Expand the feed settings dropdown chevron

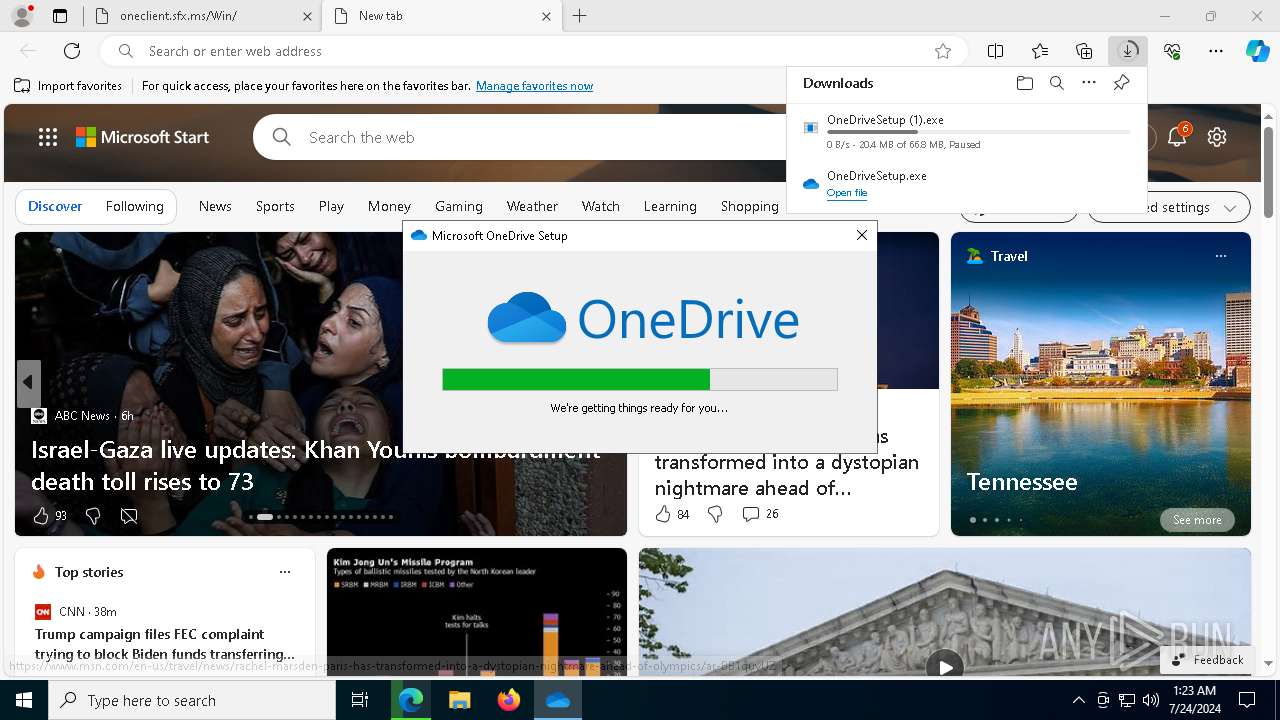point(1230,207)
